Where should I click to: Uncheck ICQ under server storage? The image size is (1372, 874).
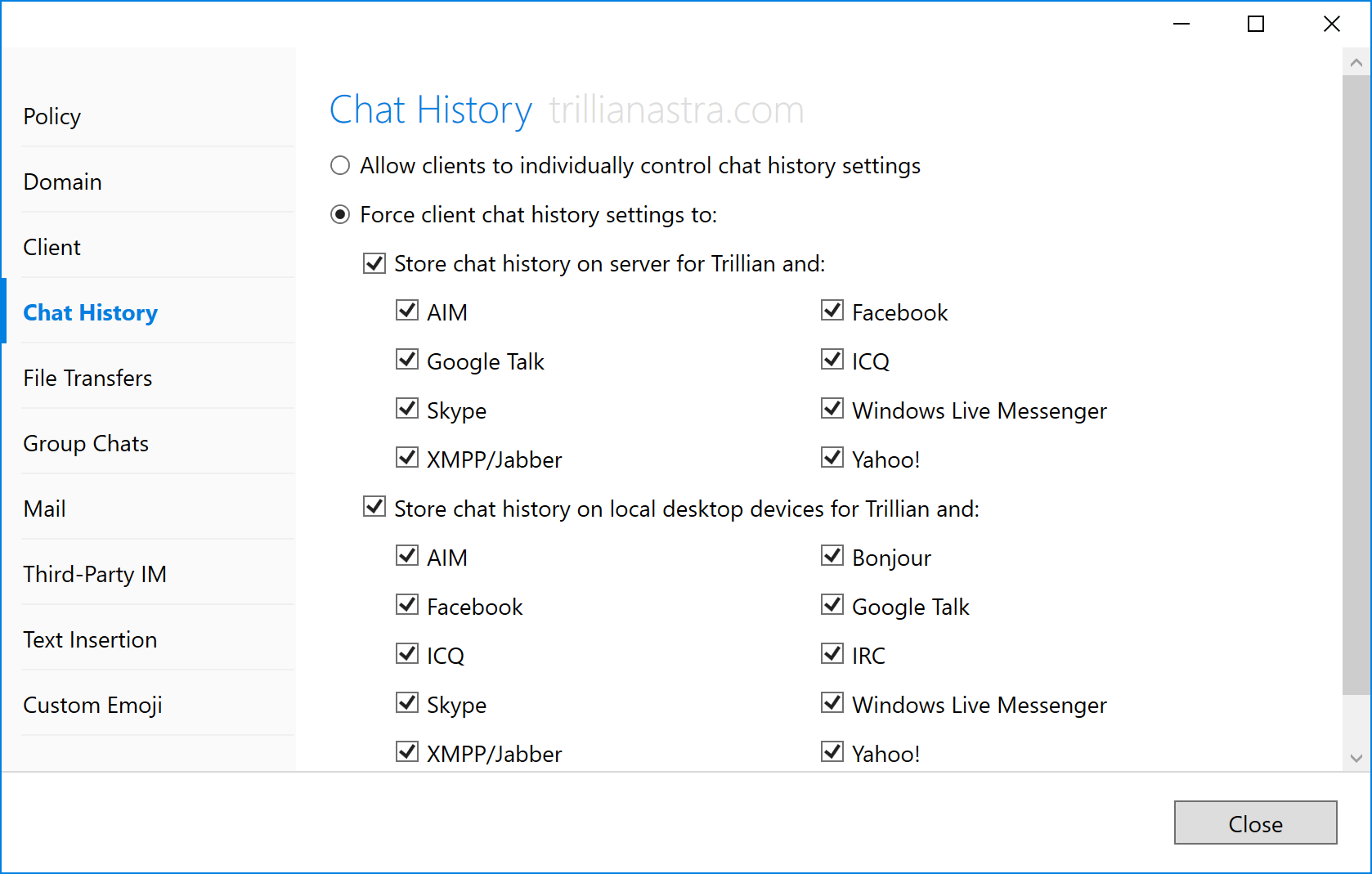point(832,360)
